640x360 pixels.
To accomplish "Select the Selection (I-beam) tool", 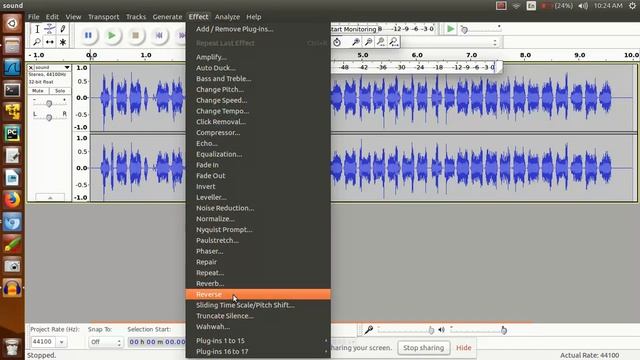I will [x=37, y=29].
